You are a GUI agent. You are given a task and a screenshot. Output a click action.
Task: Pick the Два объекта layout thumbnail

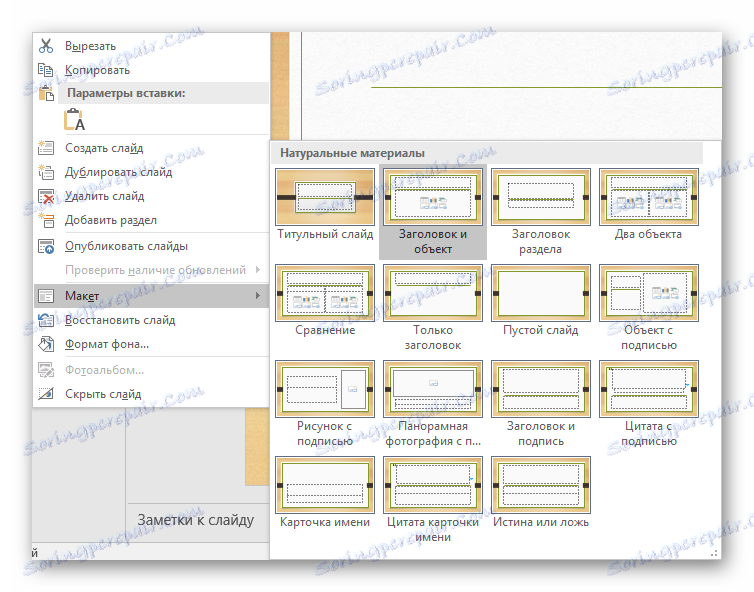(649, 197)
